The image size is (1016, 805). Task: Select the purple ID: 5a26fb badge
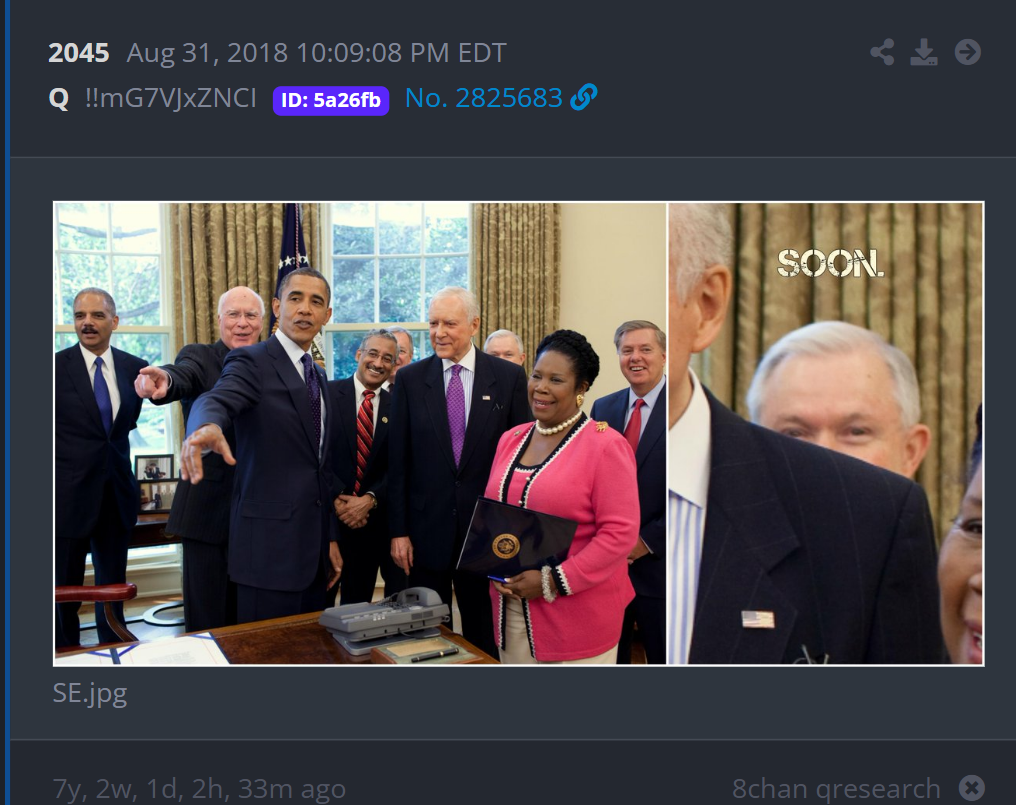330,100
